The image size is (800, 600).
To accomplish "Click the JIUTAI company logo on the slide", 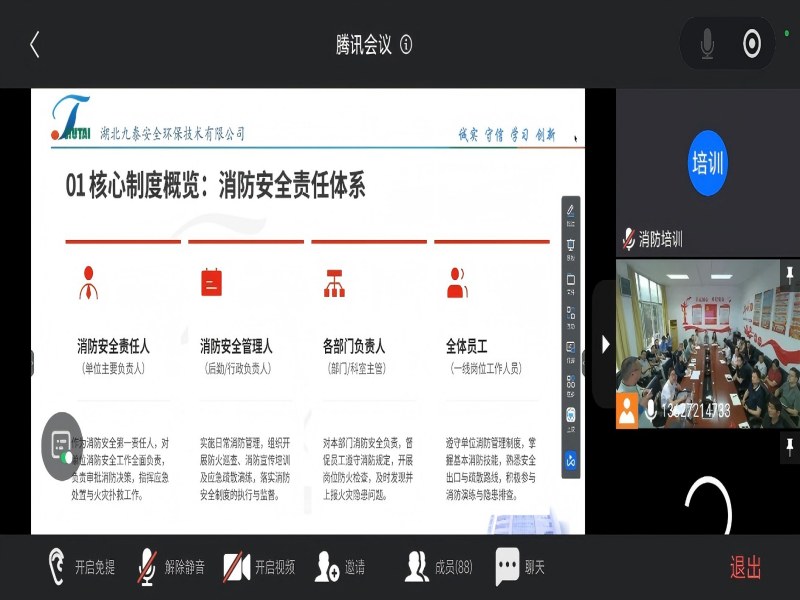I will pos(71,117).
